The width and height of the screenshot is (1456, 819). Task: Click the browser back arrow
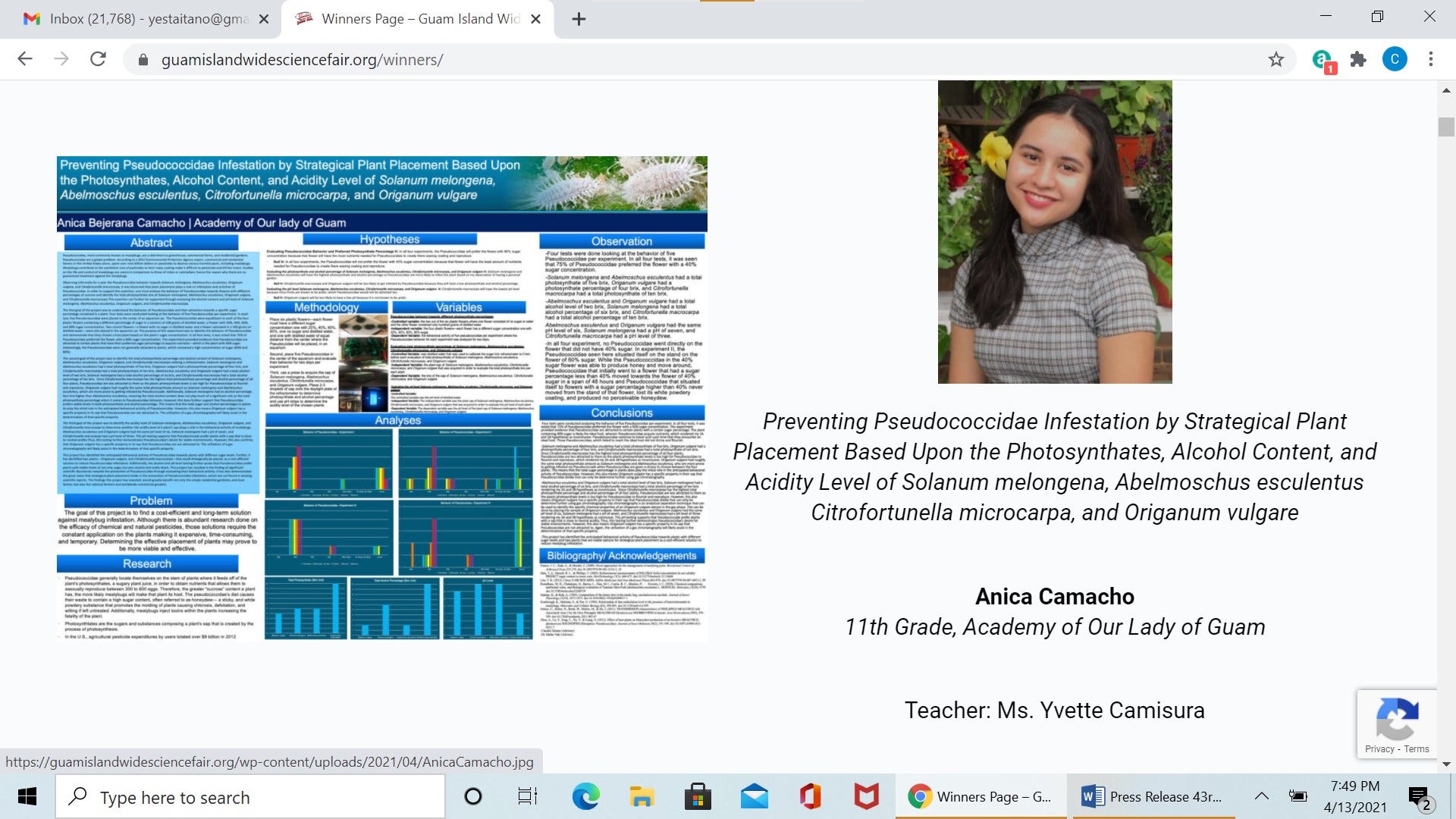point(25,59)
